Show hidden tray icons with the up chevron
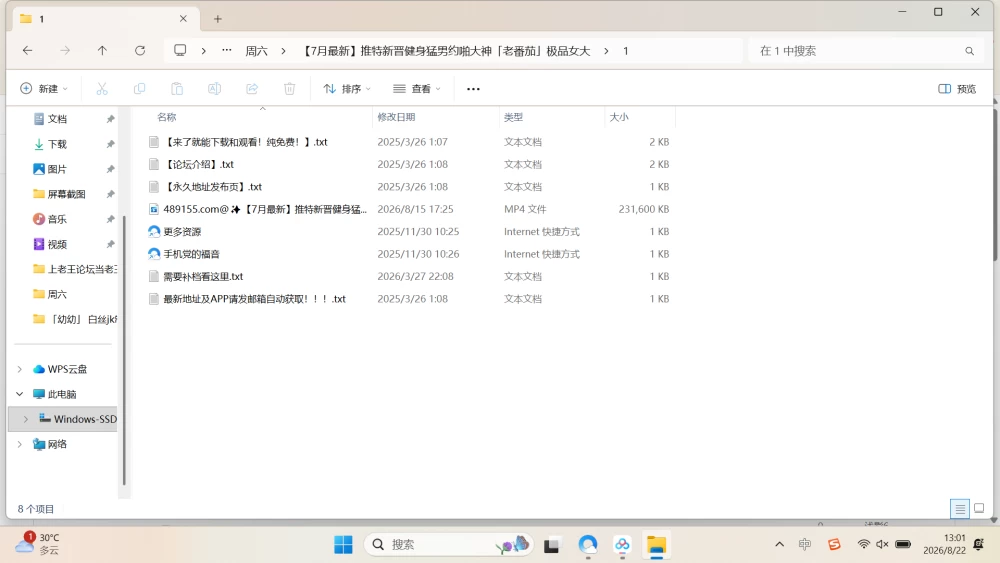This screenshot has width=1000, height=563. tap(779, 544)
